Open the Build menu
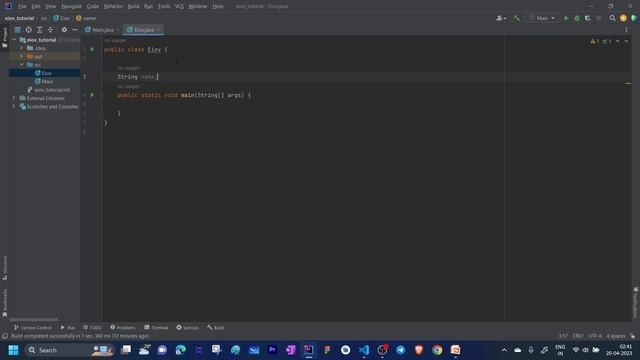640x360 pixels. (133, 6)
